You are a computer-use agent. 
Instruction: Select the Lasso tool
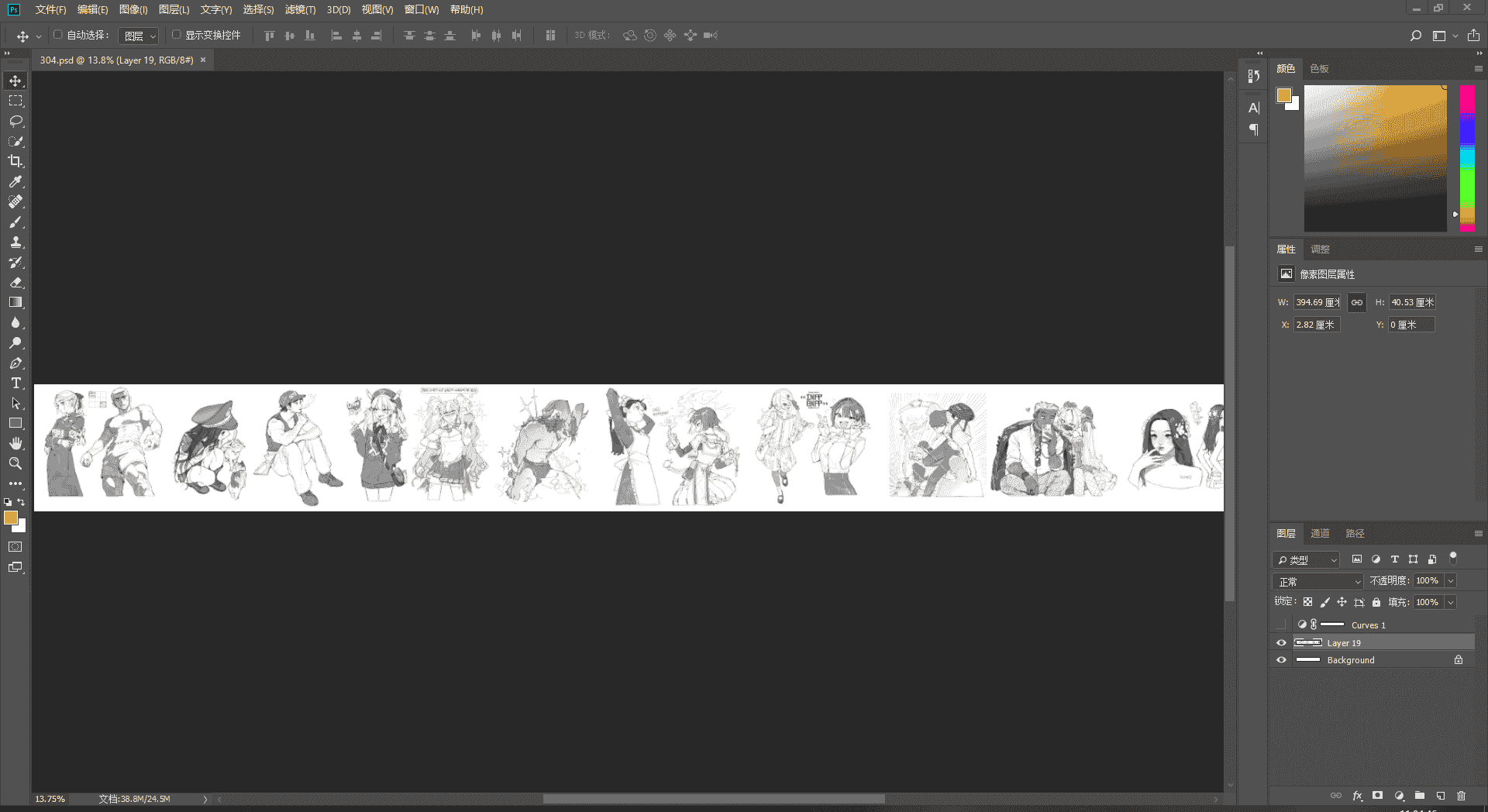15,121
